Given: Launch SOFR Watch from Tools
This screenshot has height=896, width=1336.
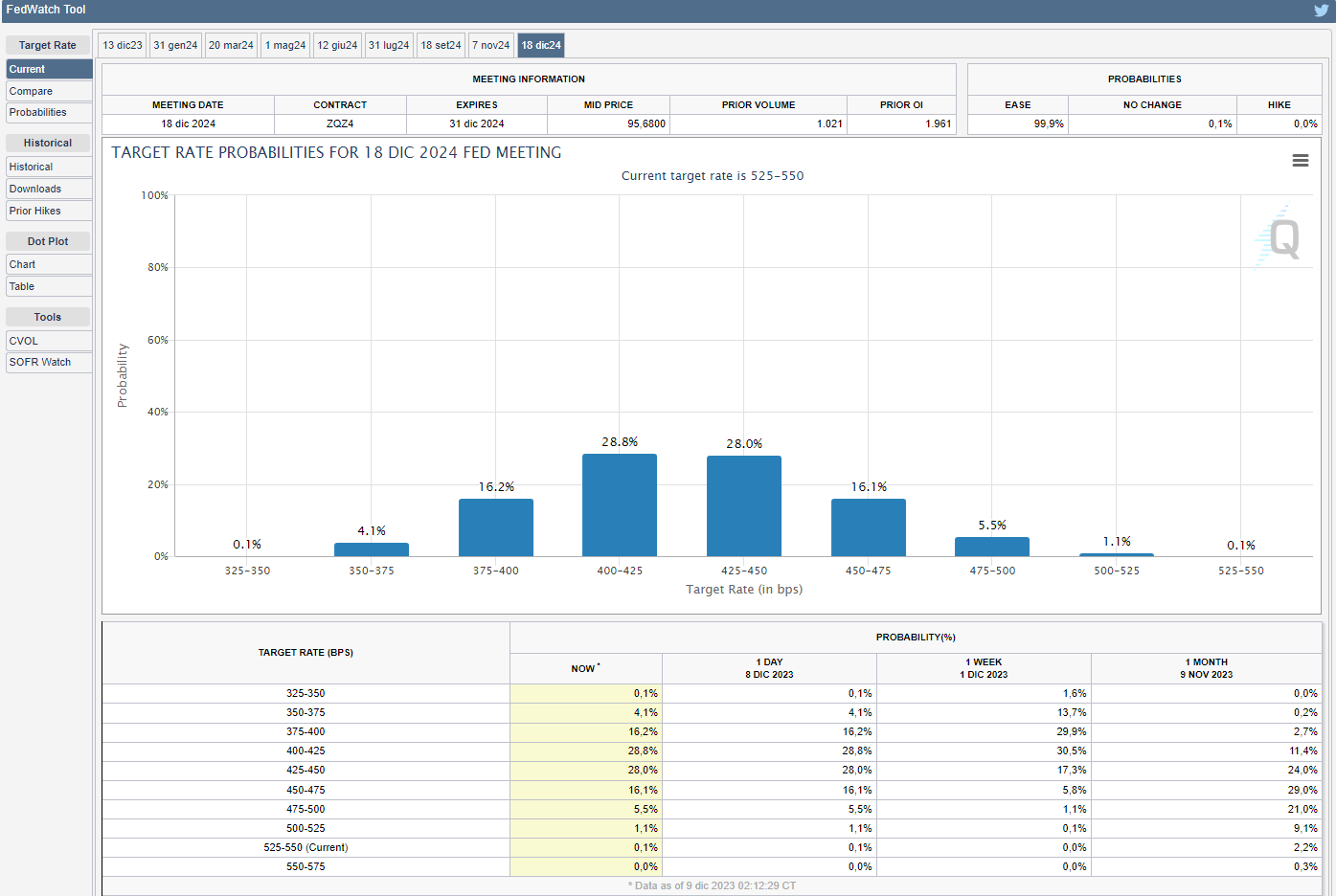Looking at the screenshot, I should coord(49,362).
